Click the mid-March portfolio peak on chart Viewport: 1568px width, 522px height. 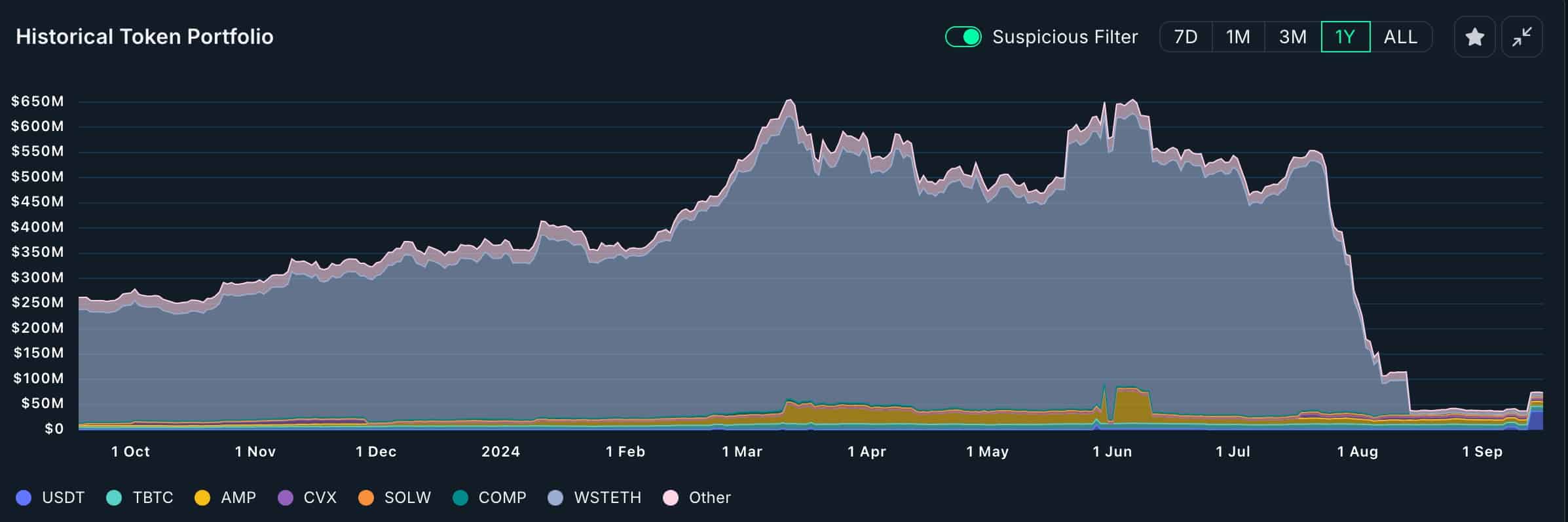coord(791,102)
